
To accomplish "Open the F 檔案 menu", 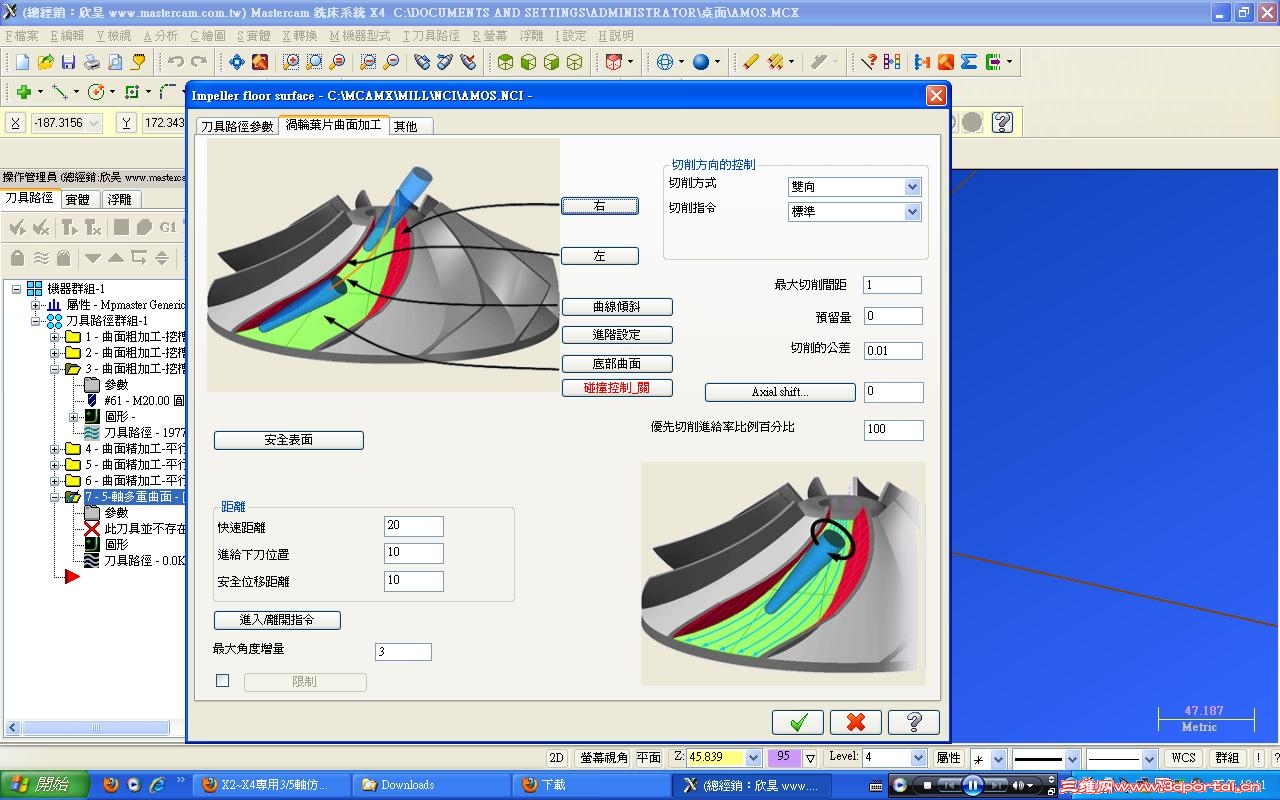I will (x=22, y=35).
